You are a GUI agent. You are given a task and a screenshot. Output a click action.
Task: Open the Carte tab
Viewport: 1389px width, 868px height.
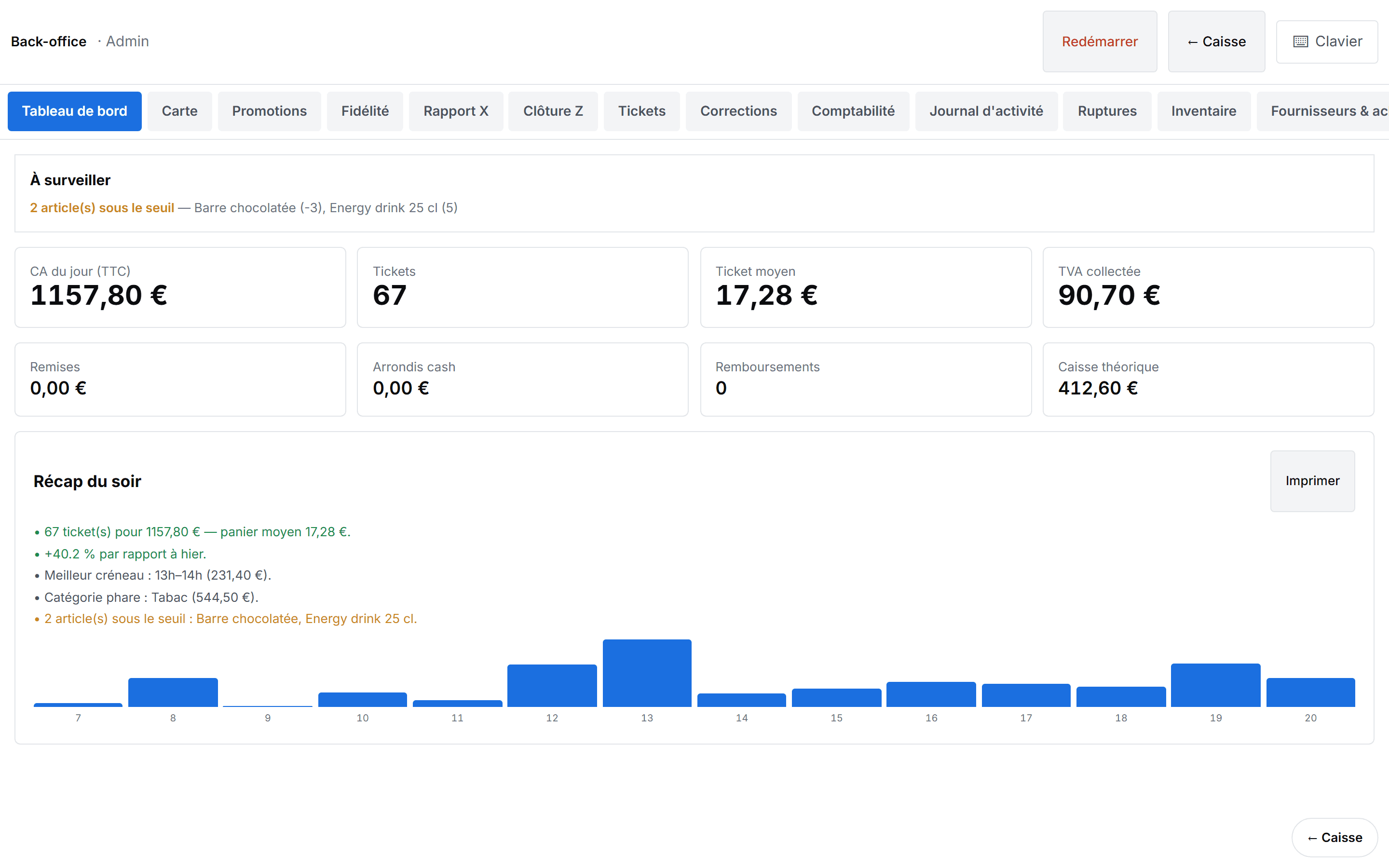179,111
